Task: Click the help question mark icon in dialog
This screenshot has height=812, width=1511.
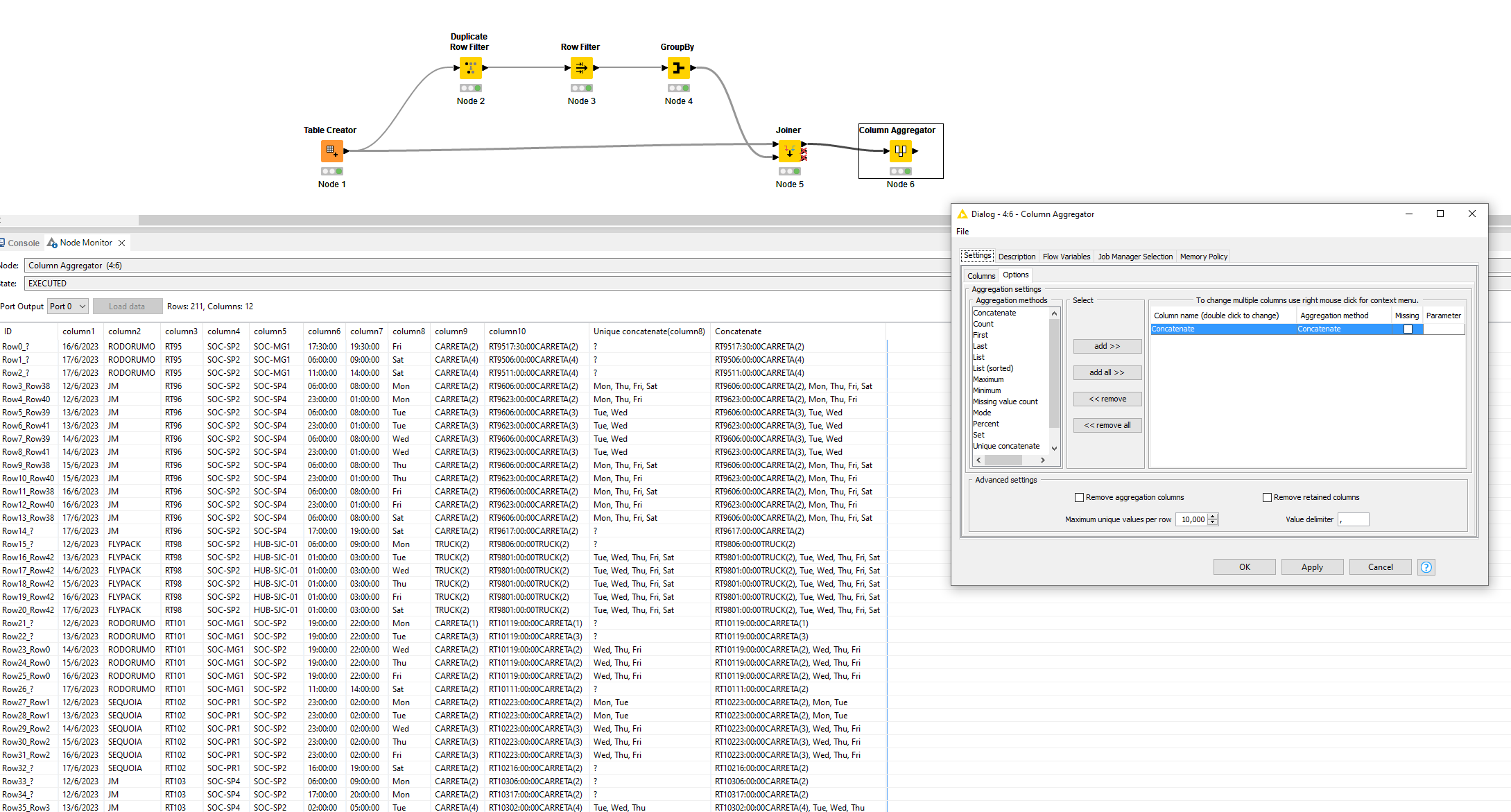Action: click(x=1426, y=567)
